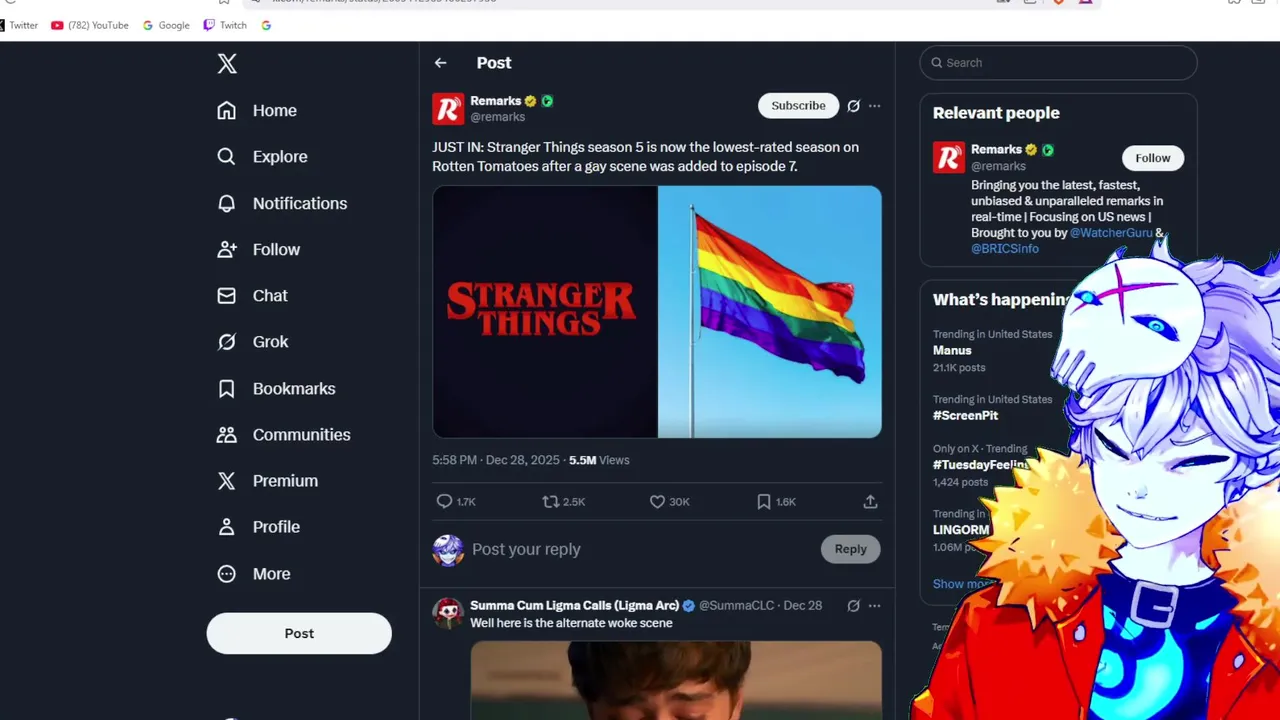Open Twitch bookmark in browser bar
The height and width of the screenshot is (720, 1280).
coord(225,26)
